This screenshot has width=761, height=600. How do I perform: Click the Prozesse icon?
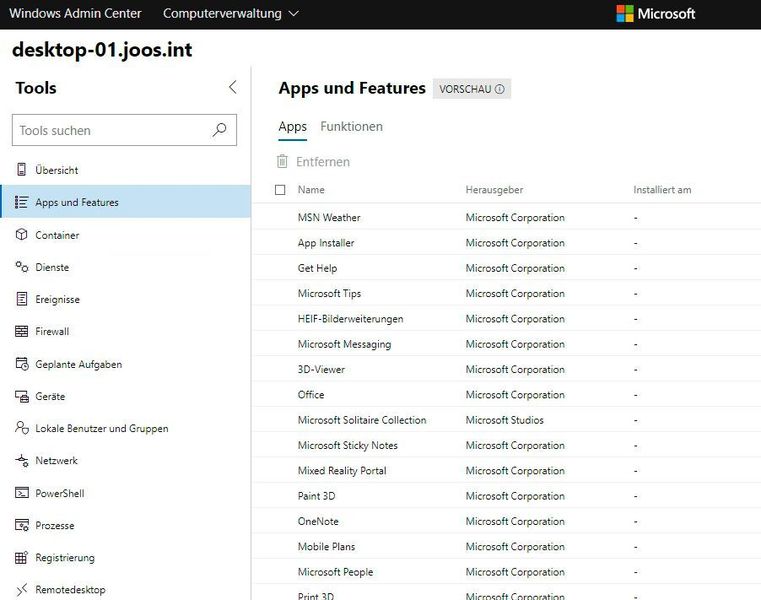pos(22,525)
